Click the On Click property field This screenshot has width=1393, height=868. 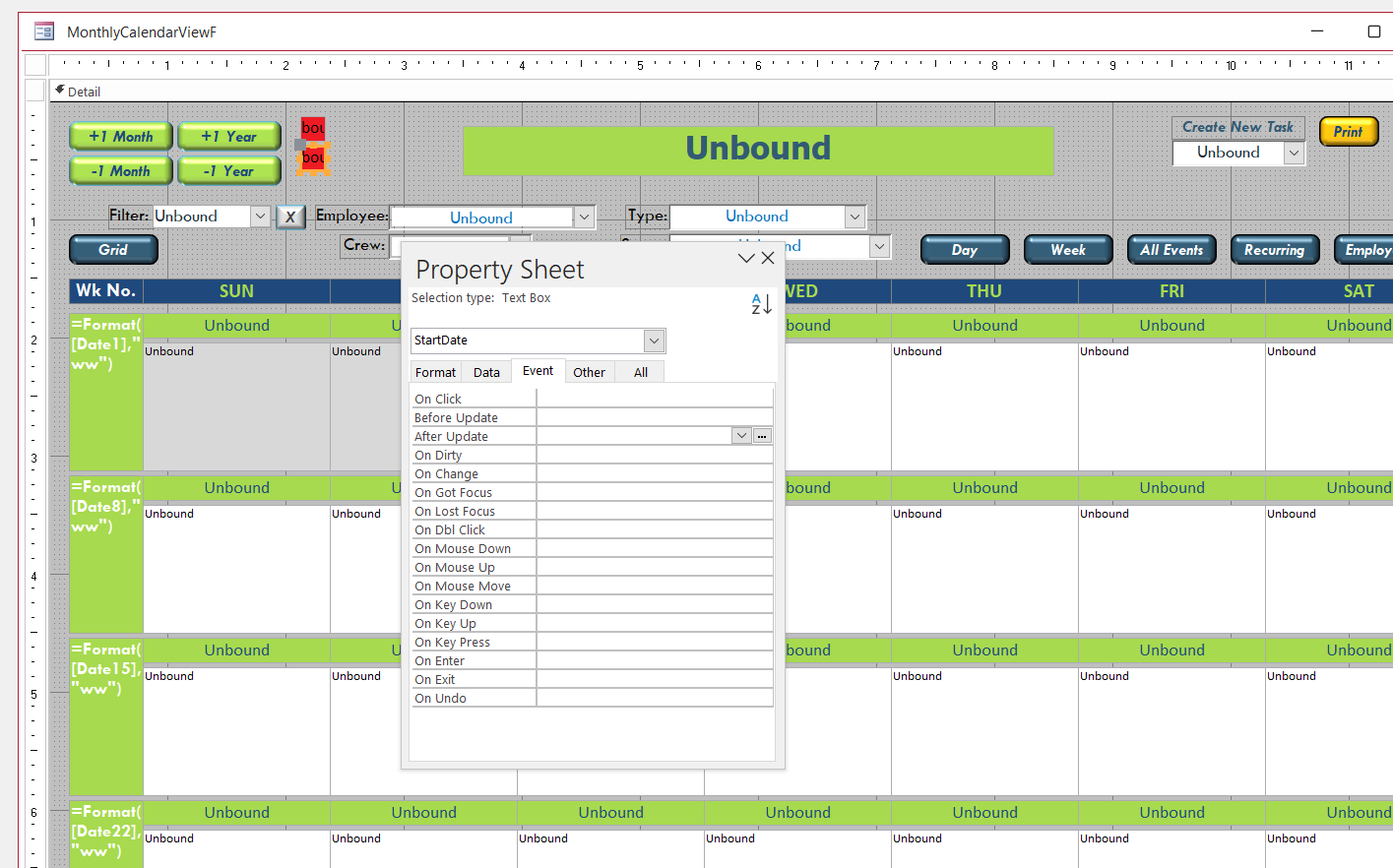tap(654, 399)
